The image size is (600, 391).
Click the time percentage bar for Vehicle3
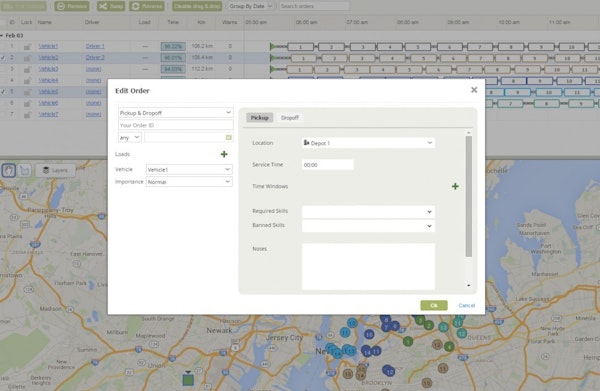(x=173, y=70)
